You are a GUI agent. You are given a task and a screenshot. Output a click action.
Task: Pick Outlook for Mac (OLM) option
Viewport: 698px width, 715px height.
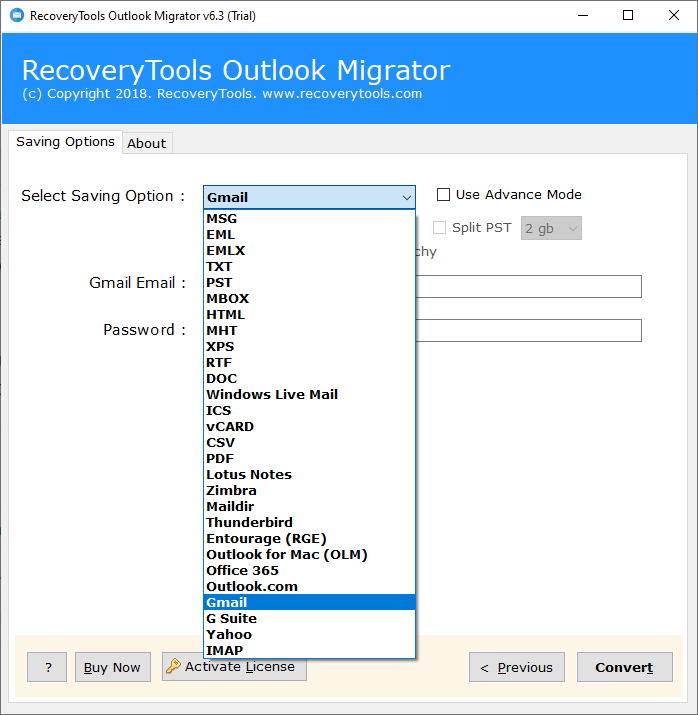(309, 554)
